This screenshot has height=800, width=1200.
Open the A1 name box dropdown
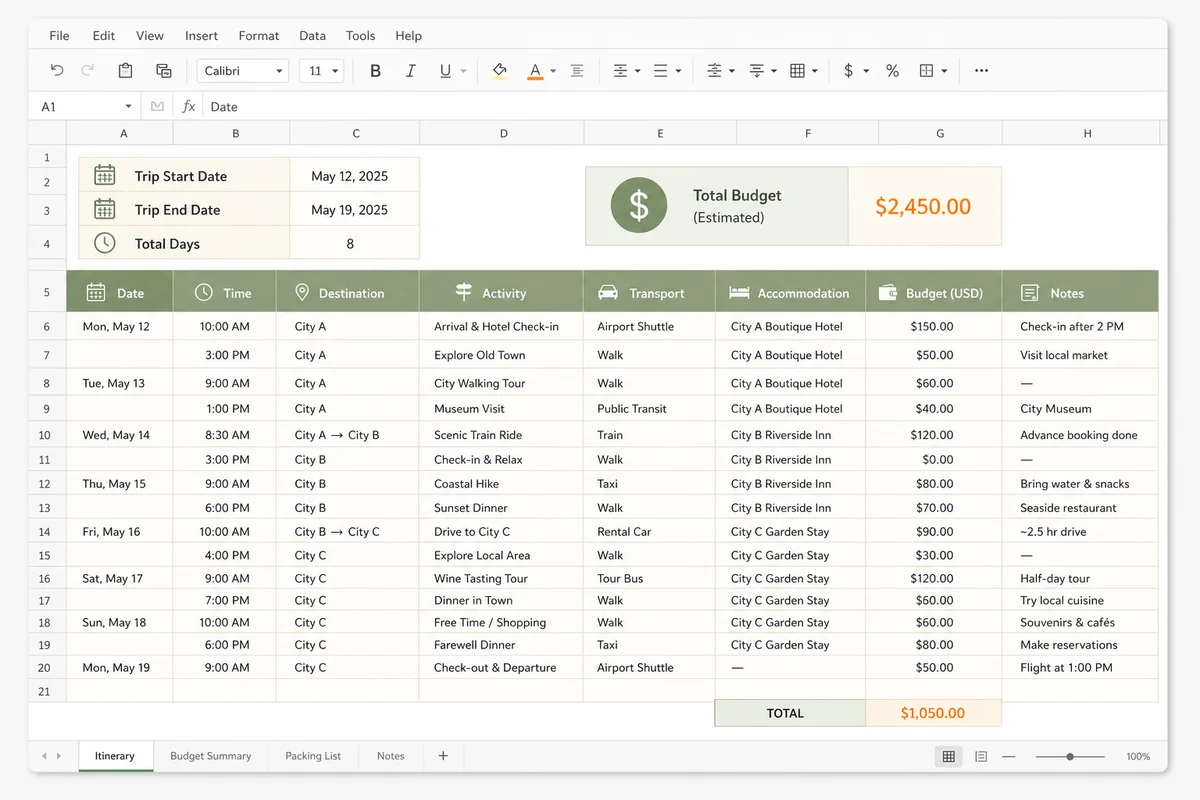pos(128,106)
